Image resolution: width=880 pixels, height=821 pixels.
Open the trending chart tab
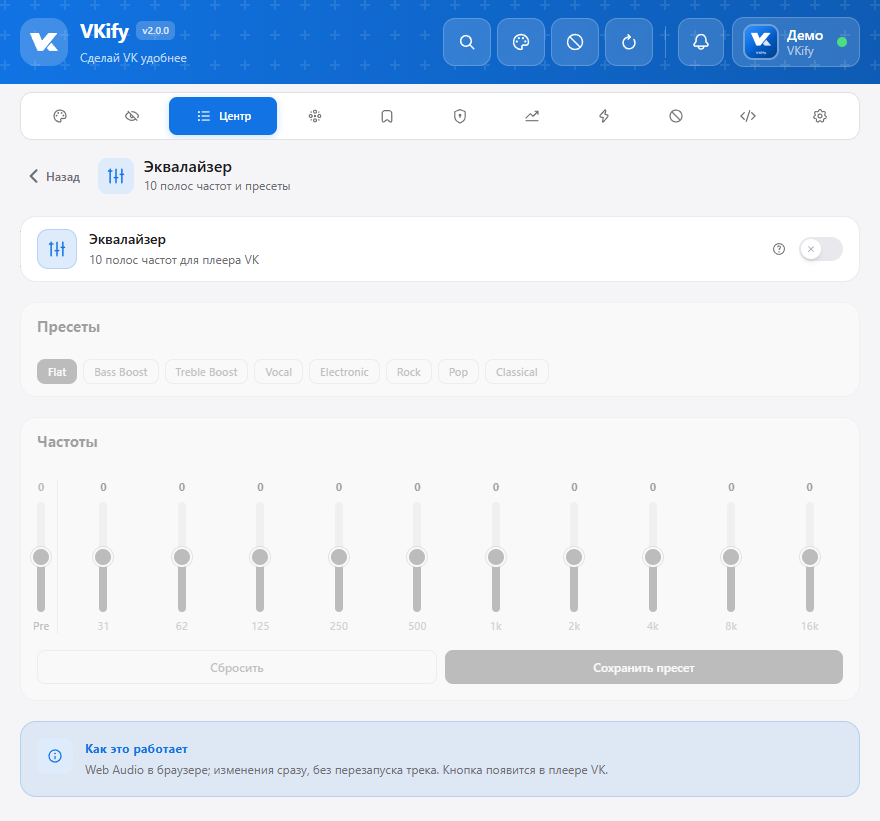coord(531,116)
